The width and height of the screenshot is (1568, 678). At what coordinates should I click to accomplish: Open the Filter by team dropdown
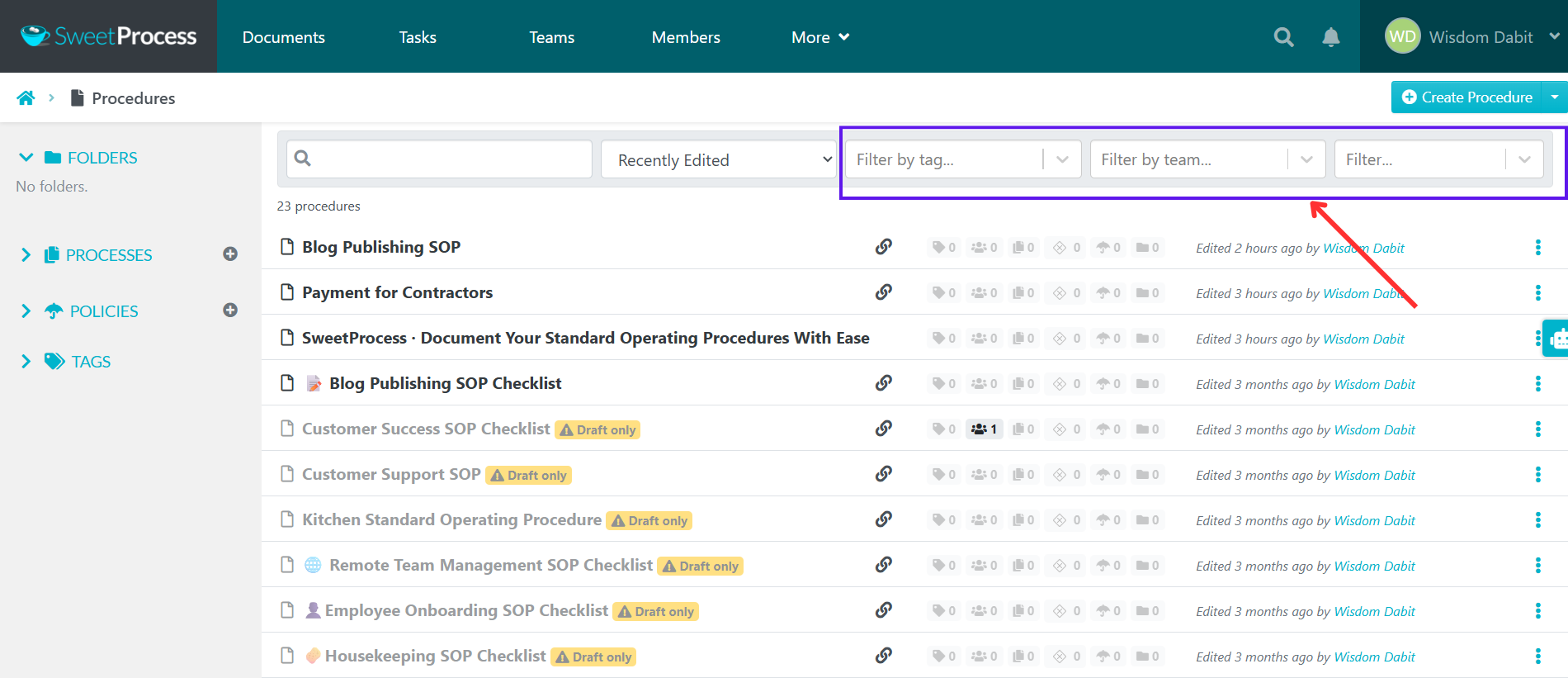coord(1207,159)
